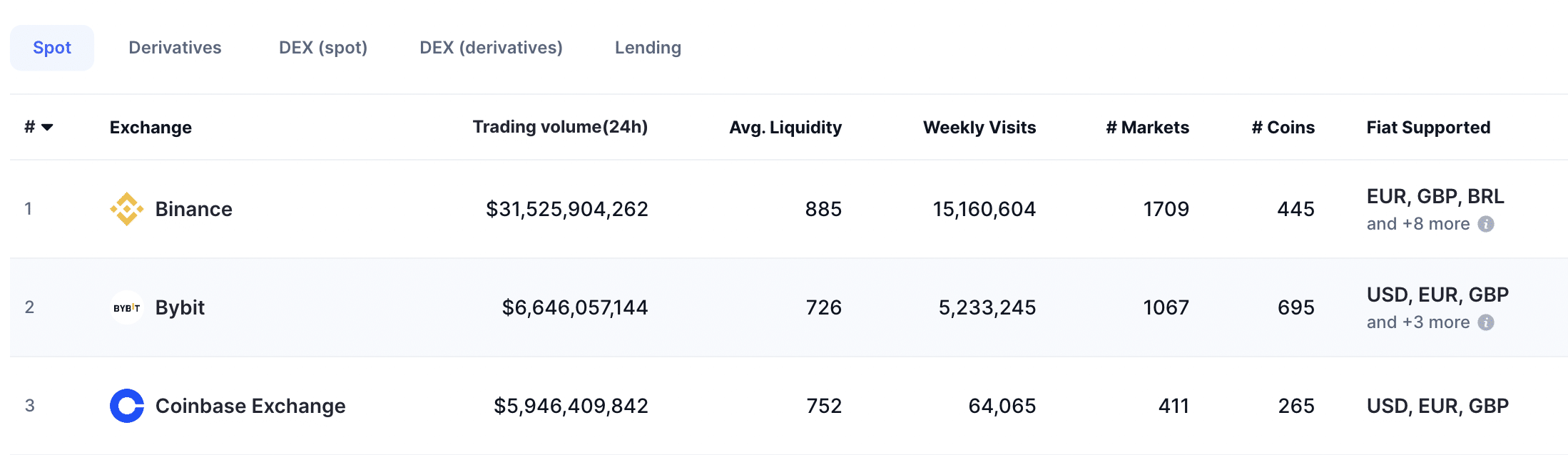Open the DEX (derivatives) tab
This screenshot has height=455, width=1568.
[x=491, y=48]
